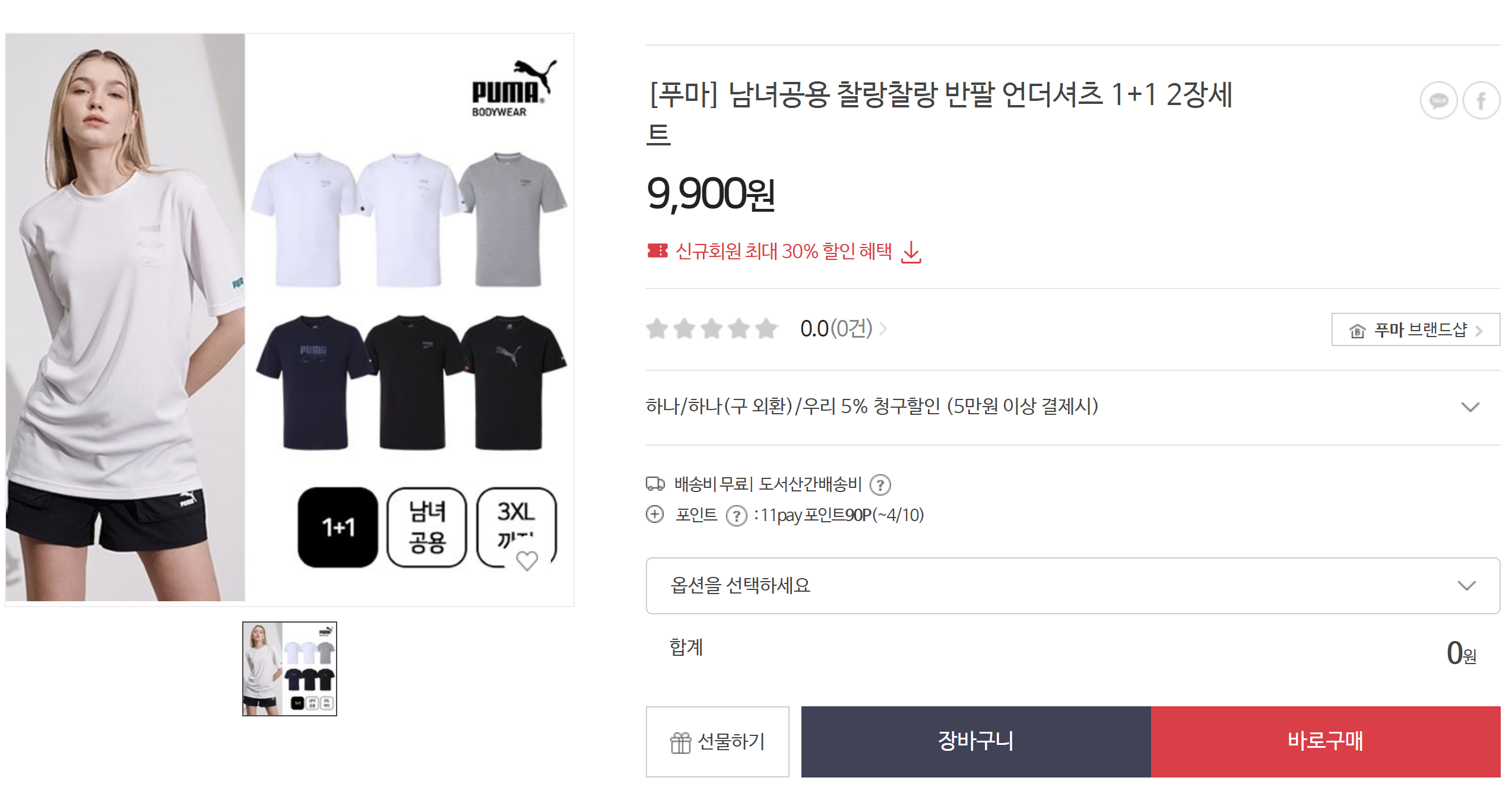The height and width of the screenshot is (806, 1512).
Task: Click the shipping fee help question mark
Action: pos(880,485)
